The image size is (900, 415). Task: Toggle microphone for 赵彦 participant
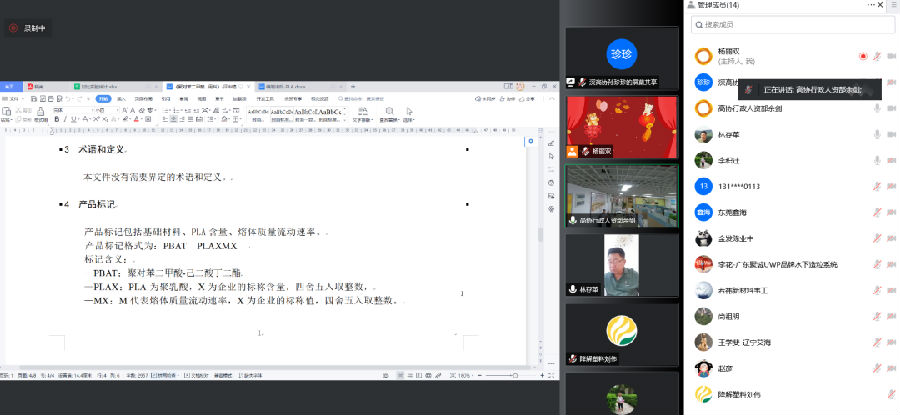point(877,368)
